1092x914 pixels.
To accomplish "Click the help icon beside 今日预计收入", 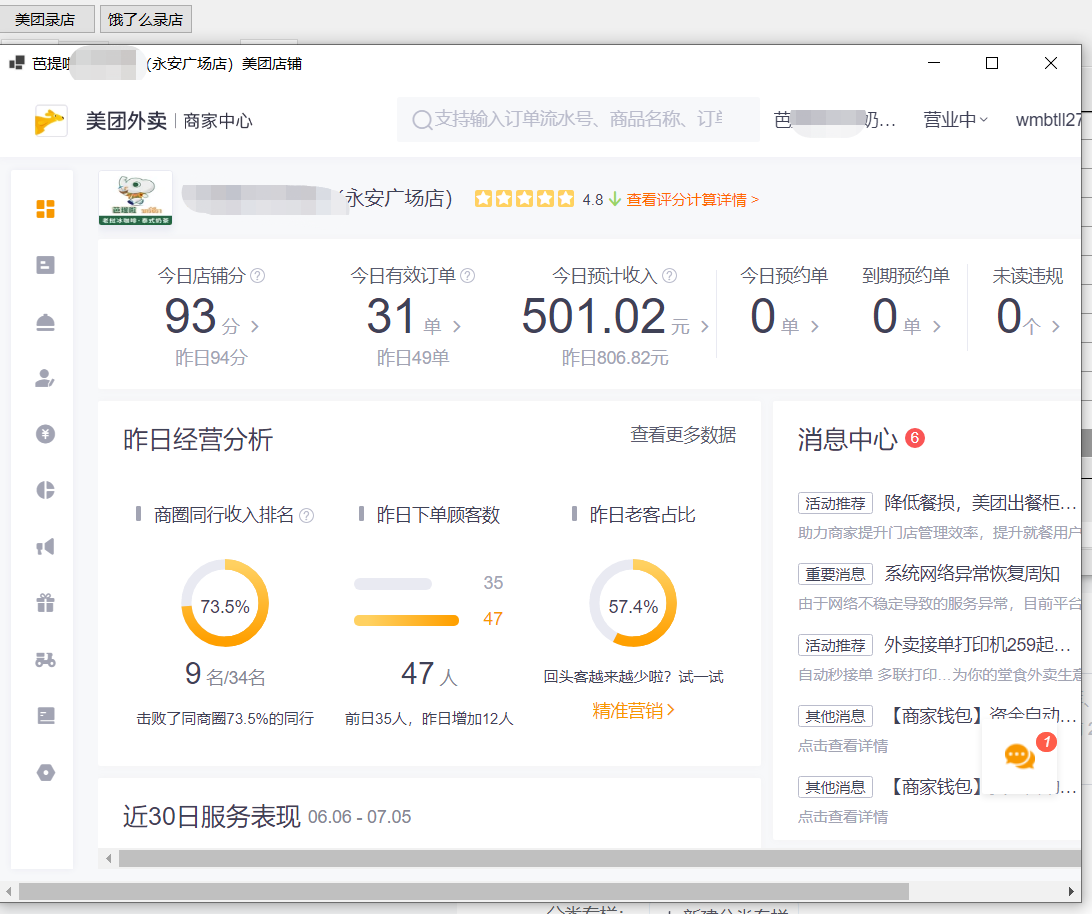I will pos(669,276).
